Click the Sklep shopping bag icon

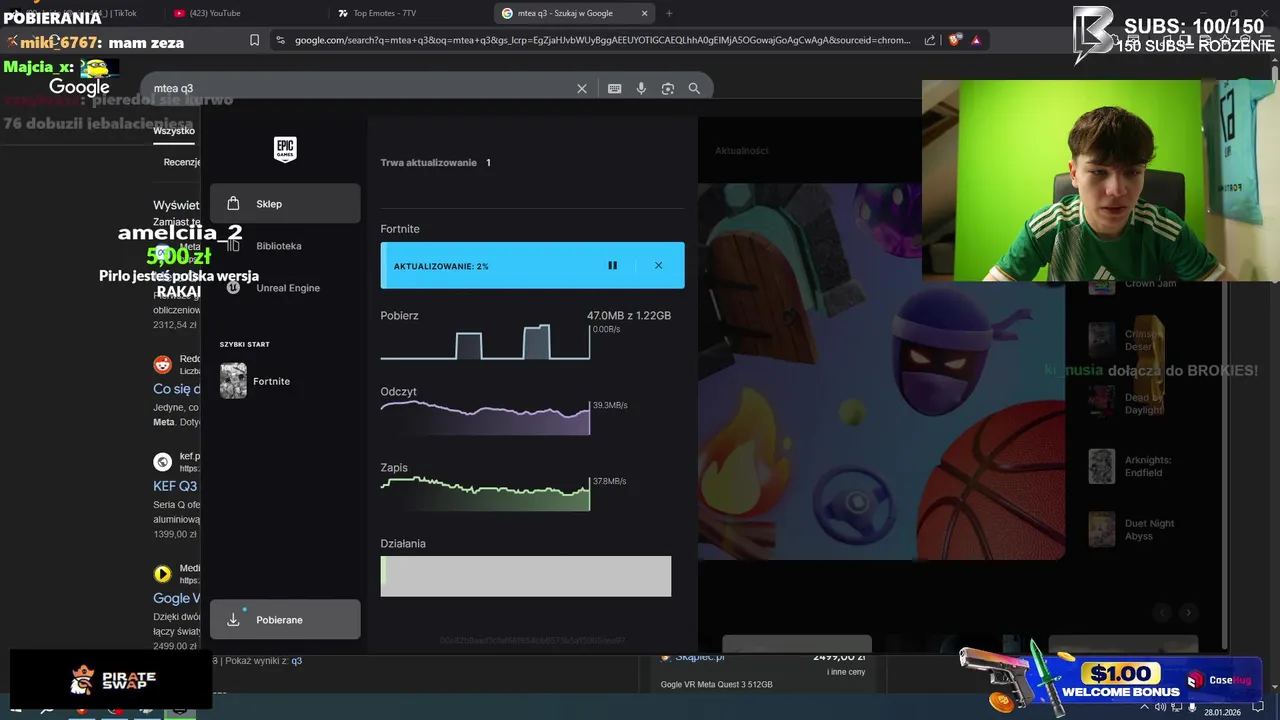[233, 204]
